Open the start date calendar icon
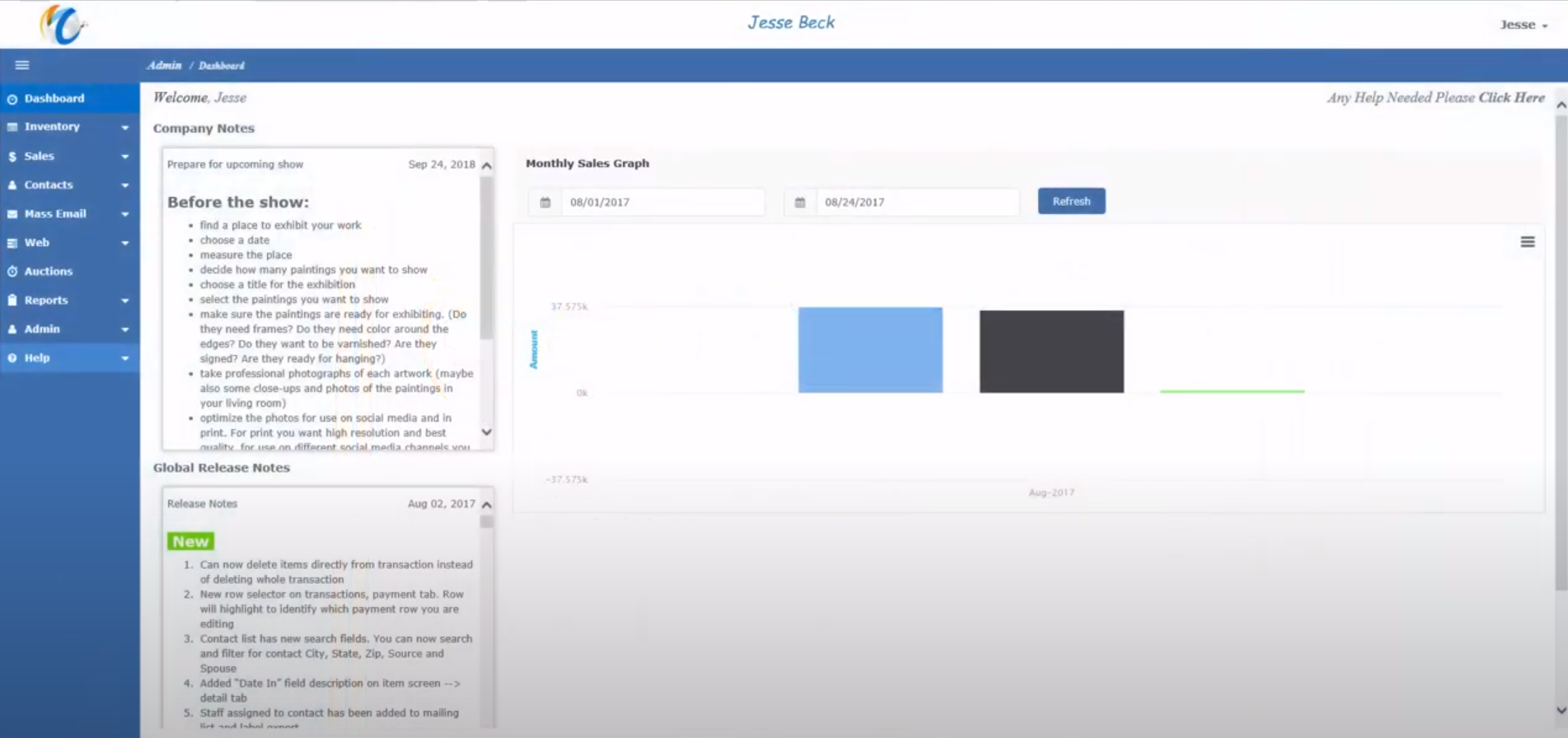This screenshot has width=1568, height=738. click(x=545, y=202)
